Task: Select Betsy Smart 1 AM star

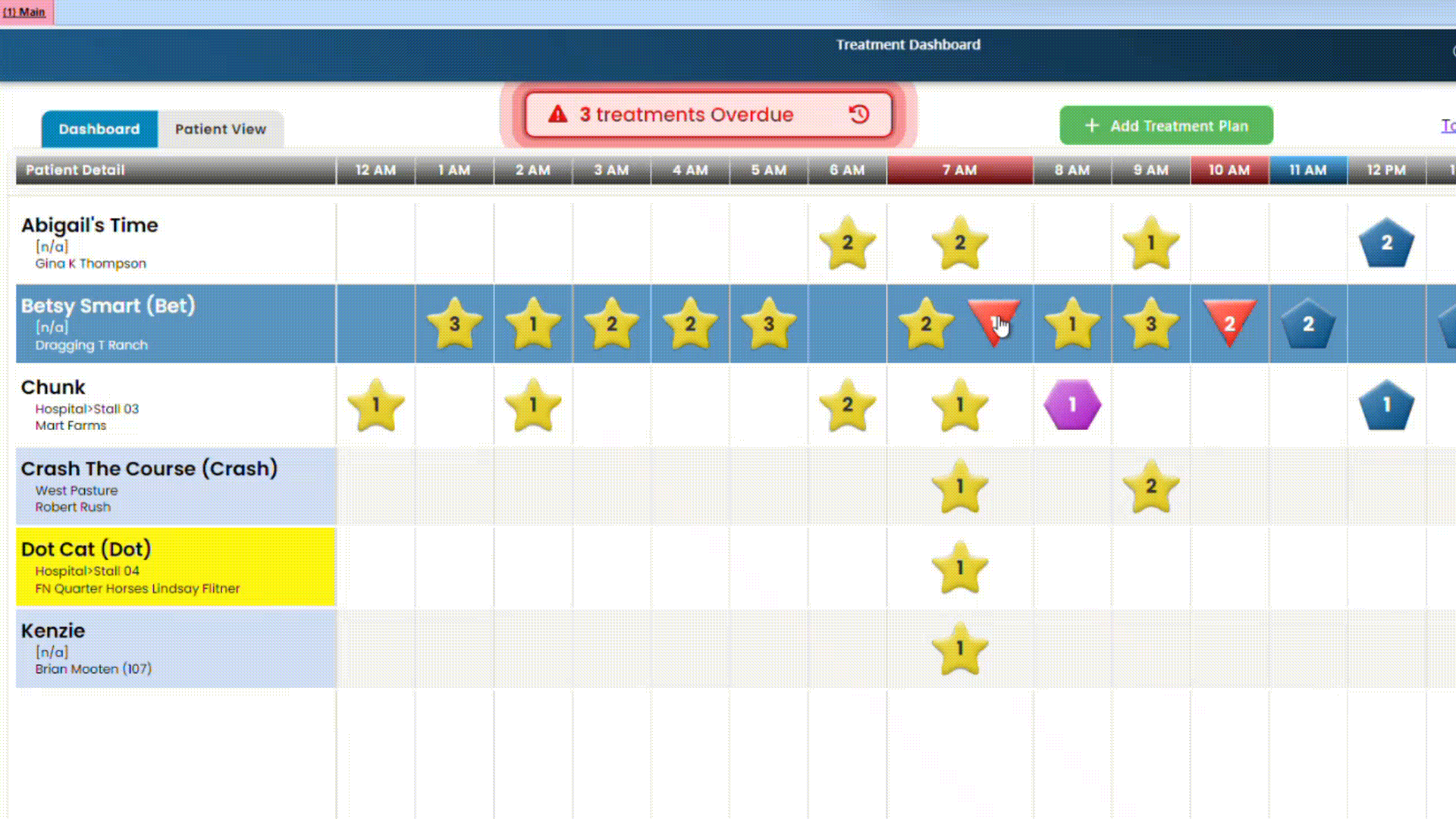Action: click(x=454, y=324)
